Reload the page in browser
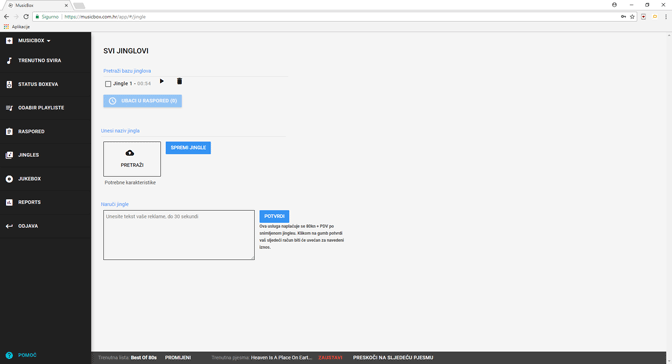 26,17
